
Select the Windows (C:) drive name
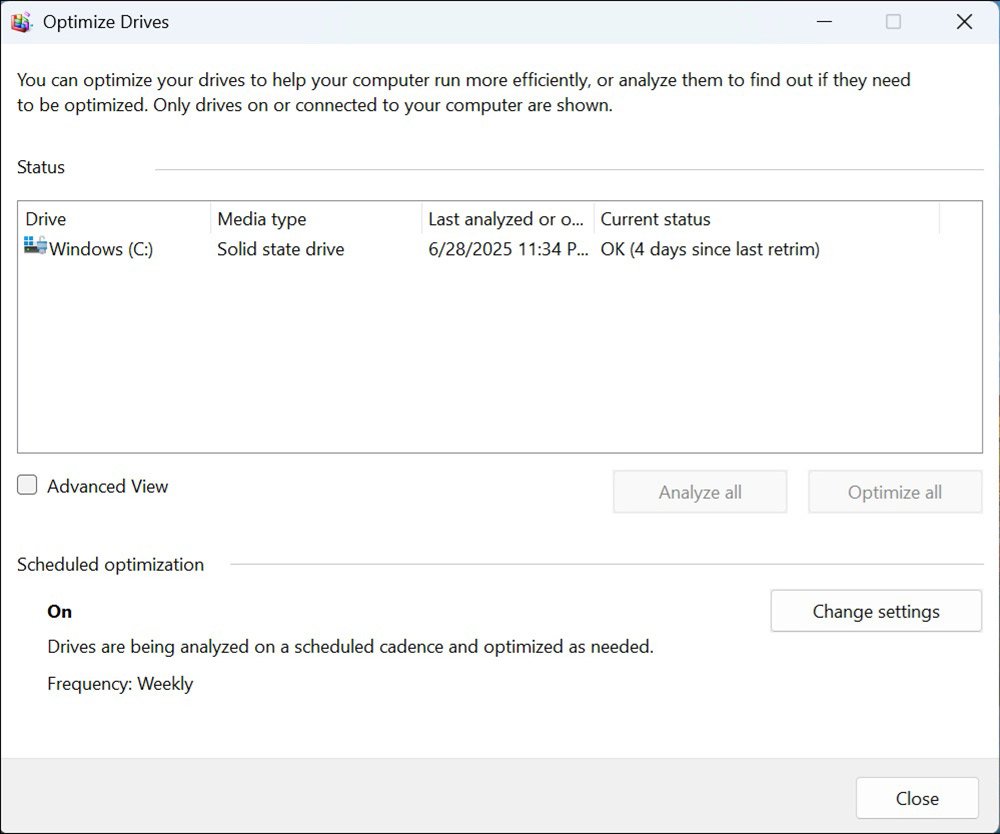(x=101, y=249)
